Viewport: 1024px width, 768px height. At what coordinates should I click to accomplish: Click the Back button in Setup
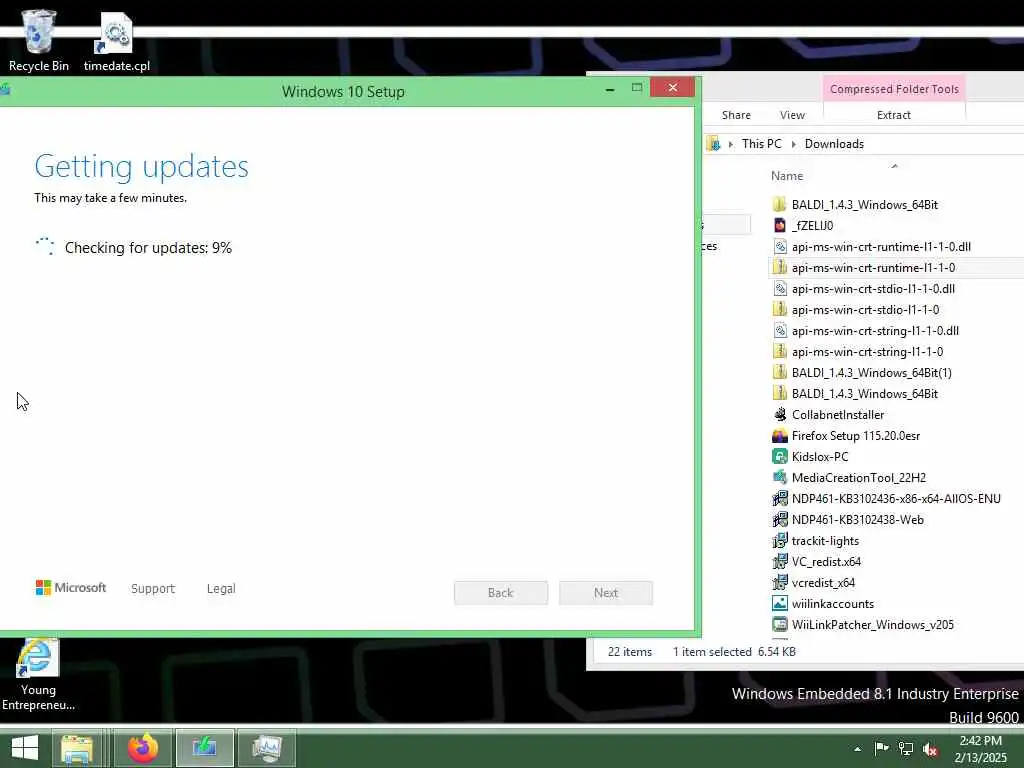[501, 593]
